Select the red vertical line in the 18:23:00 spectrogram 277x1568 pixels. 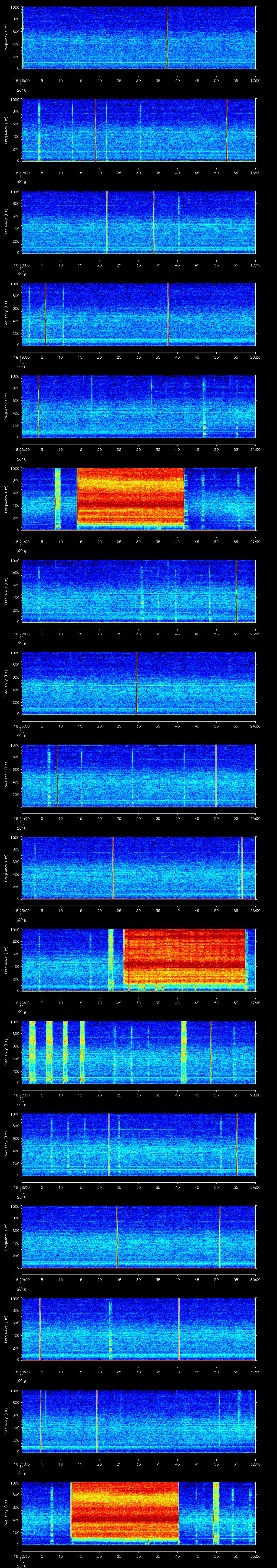(137, 682)
